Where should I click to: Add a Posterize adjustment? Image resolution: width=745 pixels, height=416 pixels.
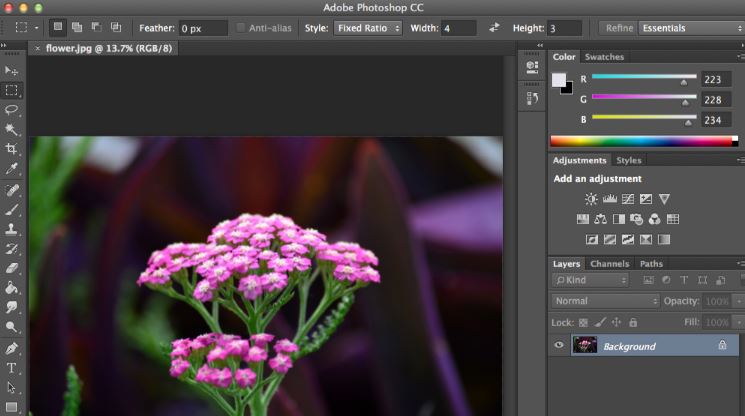(x=610, y=239)
